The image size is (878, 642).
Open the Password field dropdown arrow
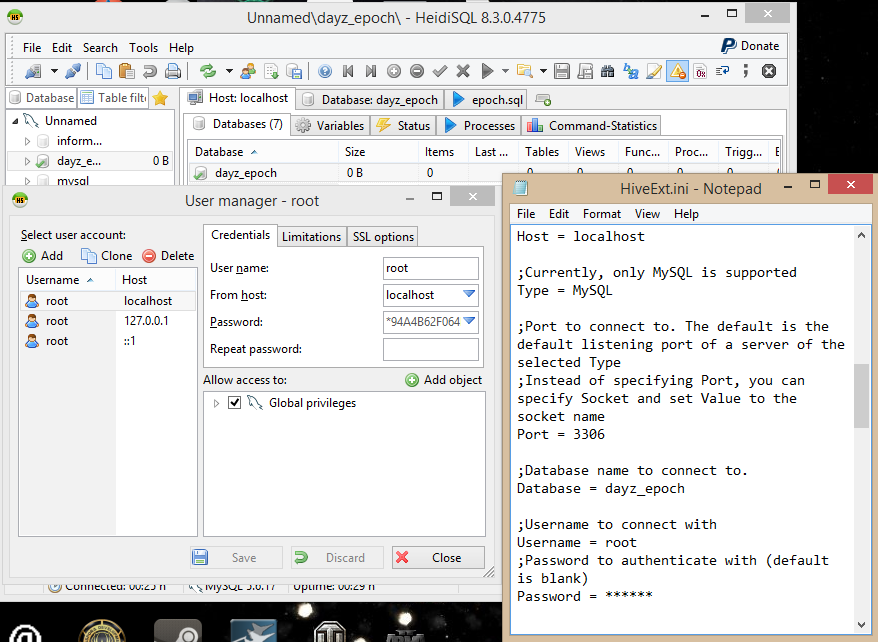469,321
